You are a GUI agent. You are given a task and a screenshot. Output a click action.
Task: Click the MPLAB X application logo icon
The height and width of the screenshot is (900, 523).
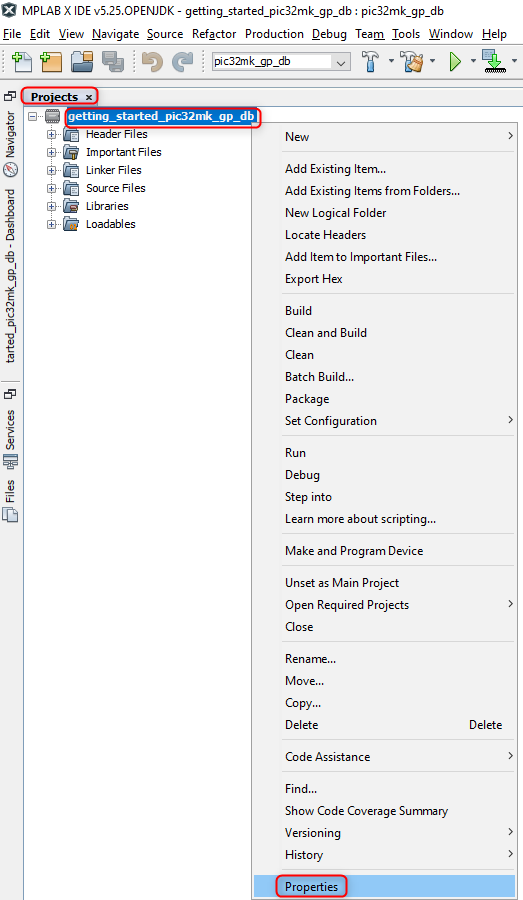pyautogui.click(x=10, y=10)
